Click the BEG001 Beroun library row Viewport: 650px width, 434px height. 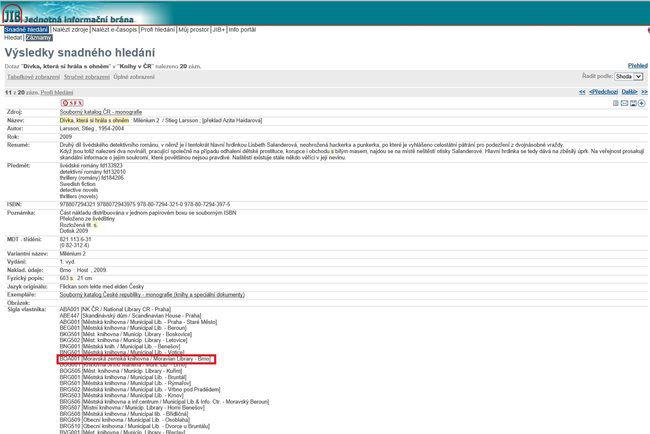123,328
